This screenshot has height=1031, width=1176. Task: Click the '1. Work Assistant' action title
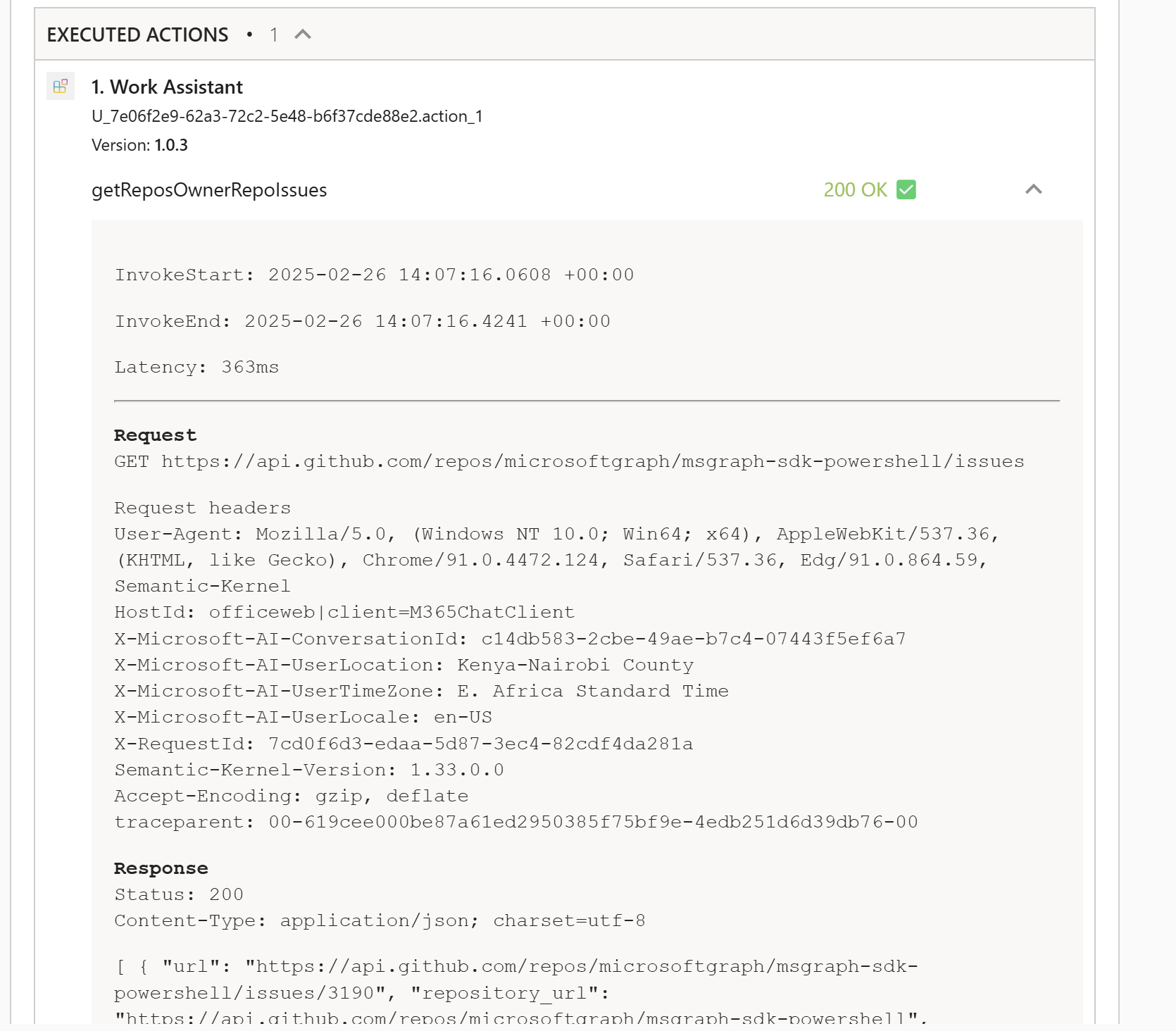click(167, 87)
